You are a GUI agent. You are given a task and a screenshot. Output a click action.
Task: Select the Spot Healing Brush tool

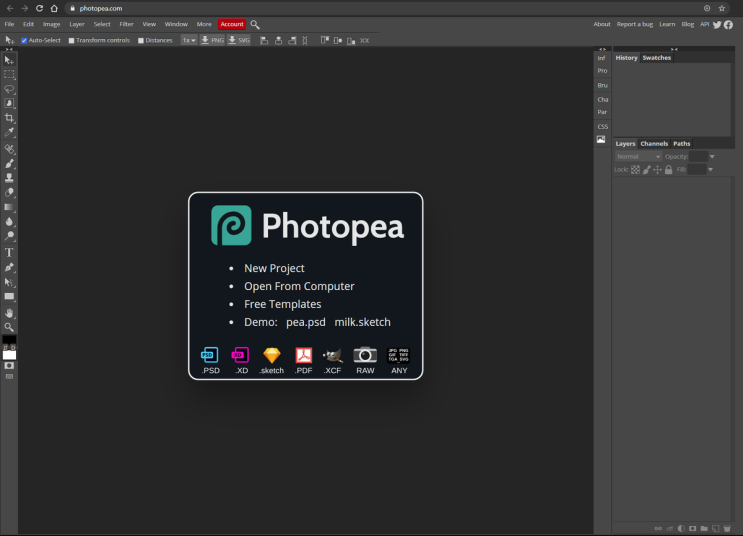coord(9,149)
